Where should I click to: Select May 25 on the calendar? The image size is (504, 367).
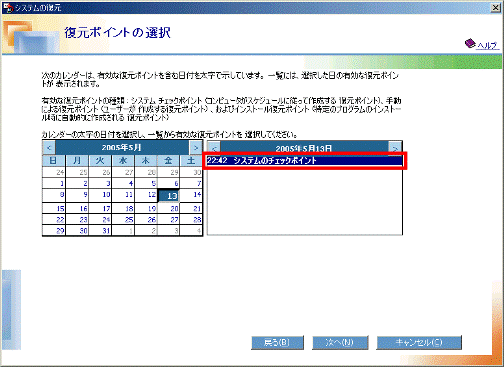pyautogui.click(x=123, y=220)
